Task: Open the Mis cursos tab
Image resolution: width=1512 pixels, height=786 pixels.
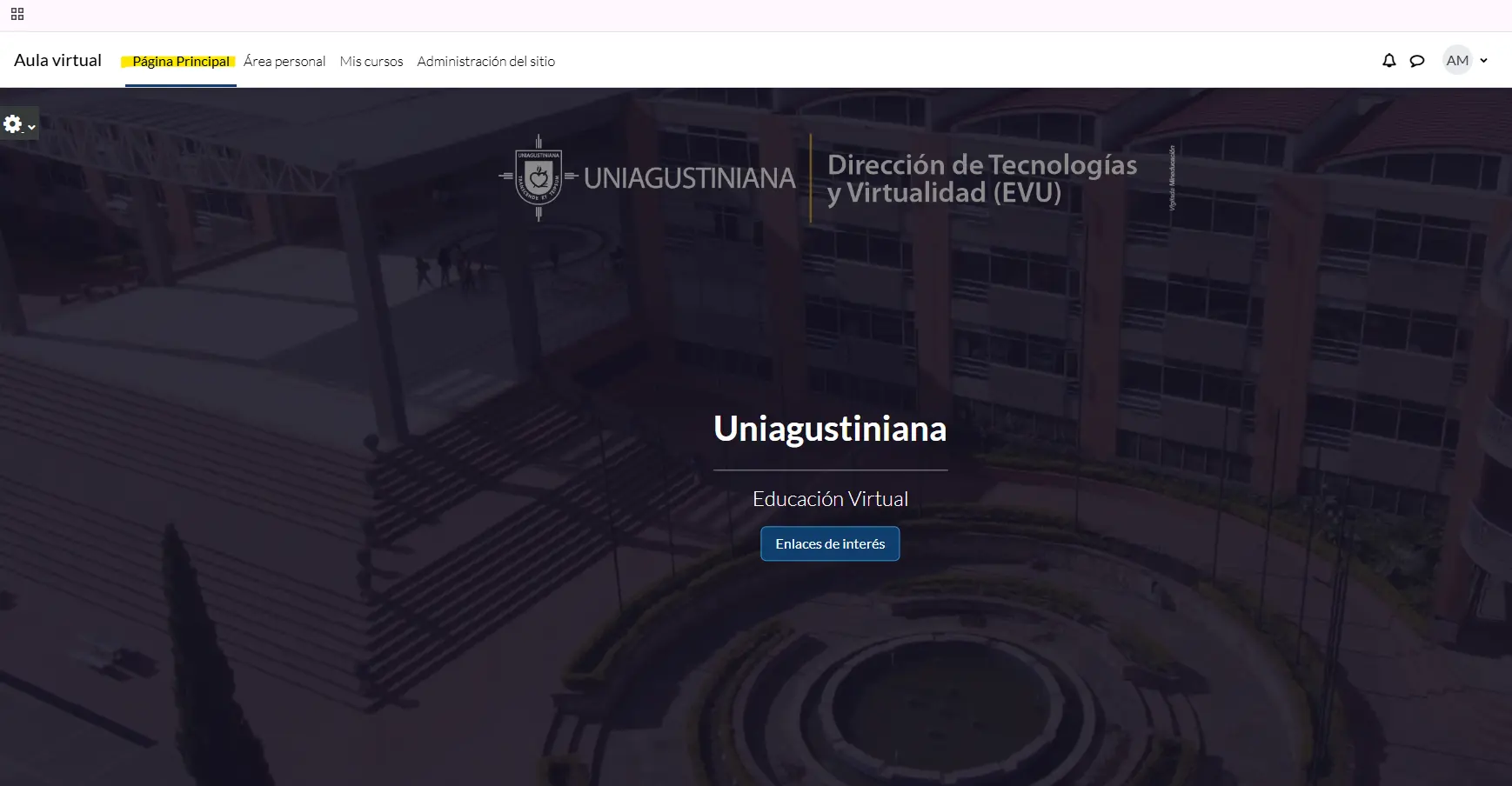Action: point(371,61)
